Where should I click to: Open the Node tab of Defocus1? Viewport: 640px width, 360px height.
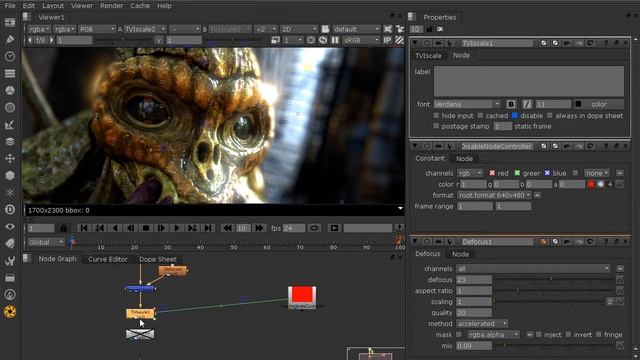[460, 254]
